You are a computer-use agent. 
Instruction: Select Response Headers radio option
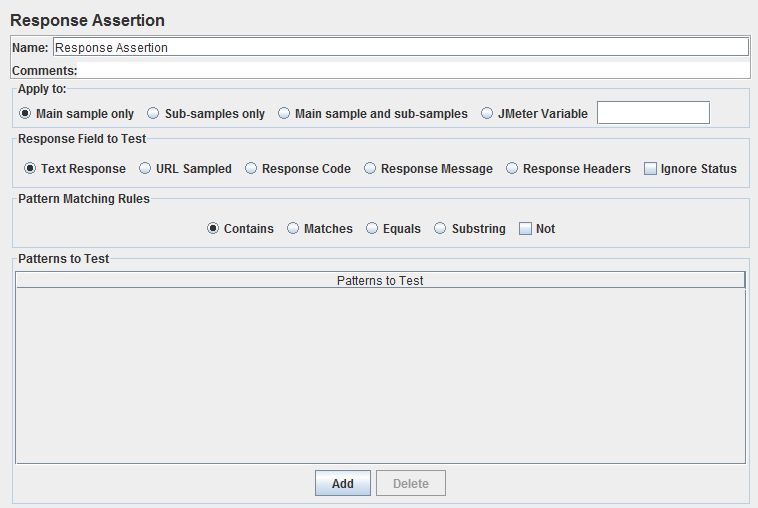512,169
